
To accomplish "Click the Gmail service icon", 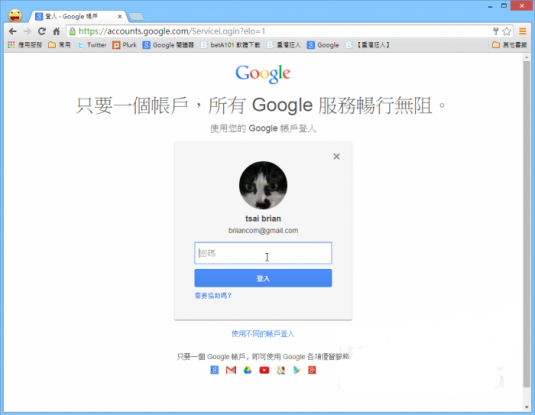I will coord(231,370).
